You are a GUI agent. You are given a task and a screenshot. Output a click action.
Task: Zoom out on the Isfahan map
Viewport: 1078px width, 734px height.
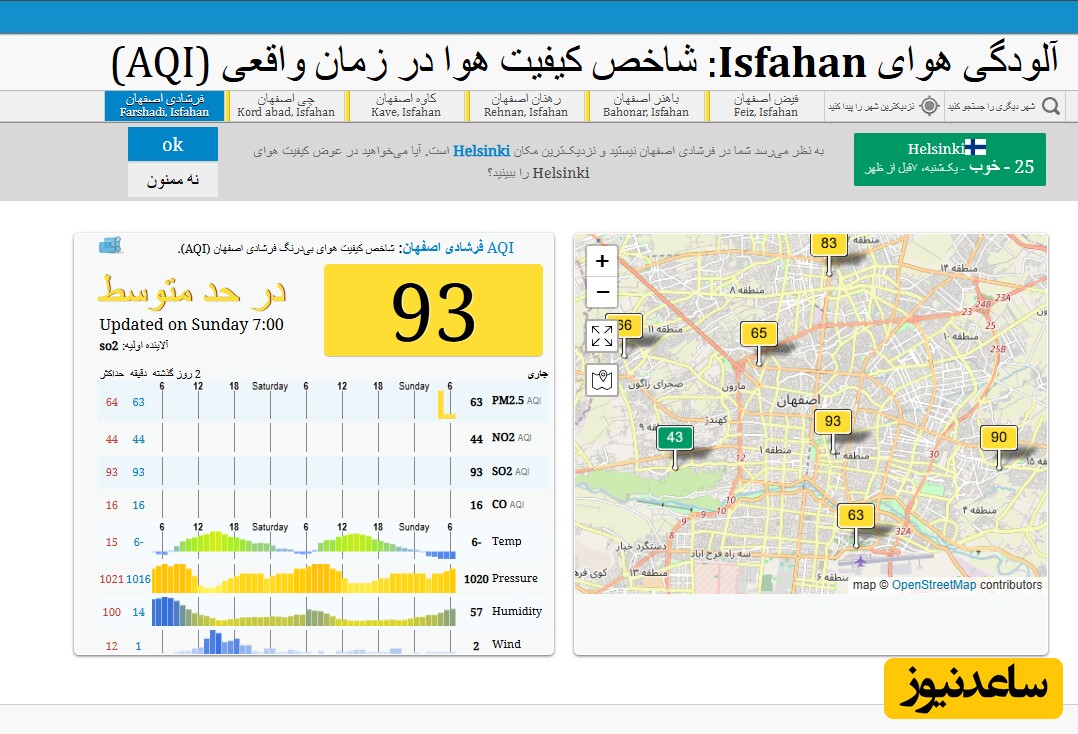click(602, 292)
